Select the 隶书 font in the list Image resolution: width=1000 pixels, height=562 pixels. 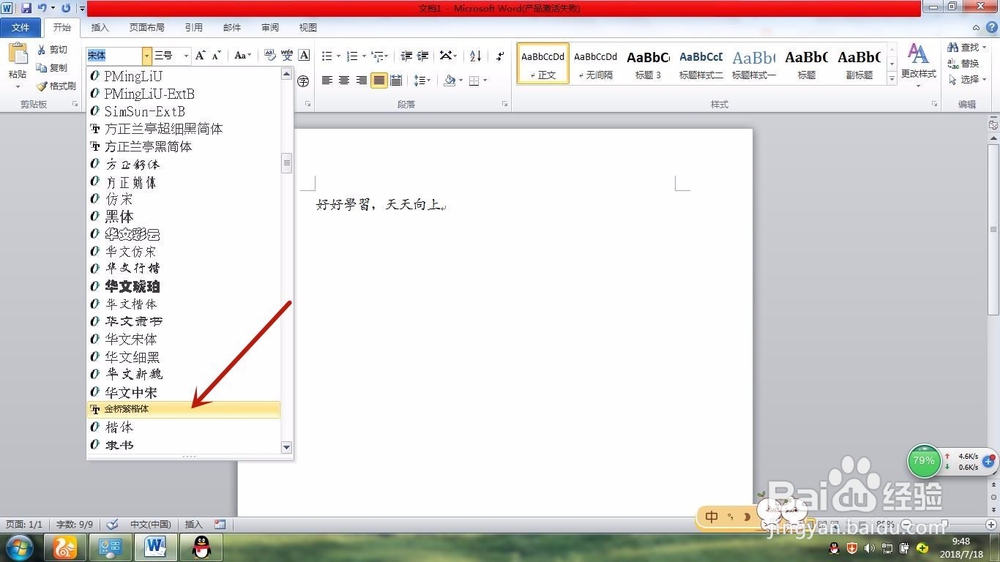point(184,445)
